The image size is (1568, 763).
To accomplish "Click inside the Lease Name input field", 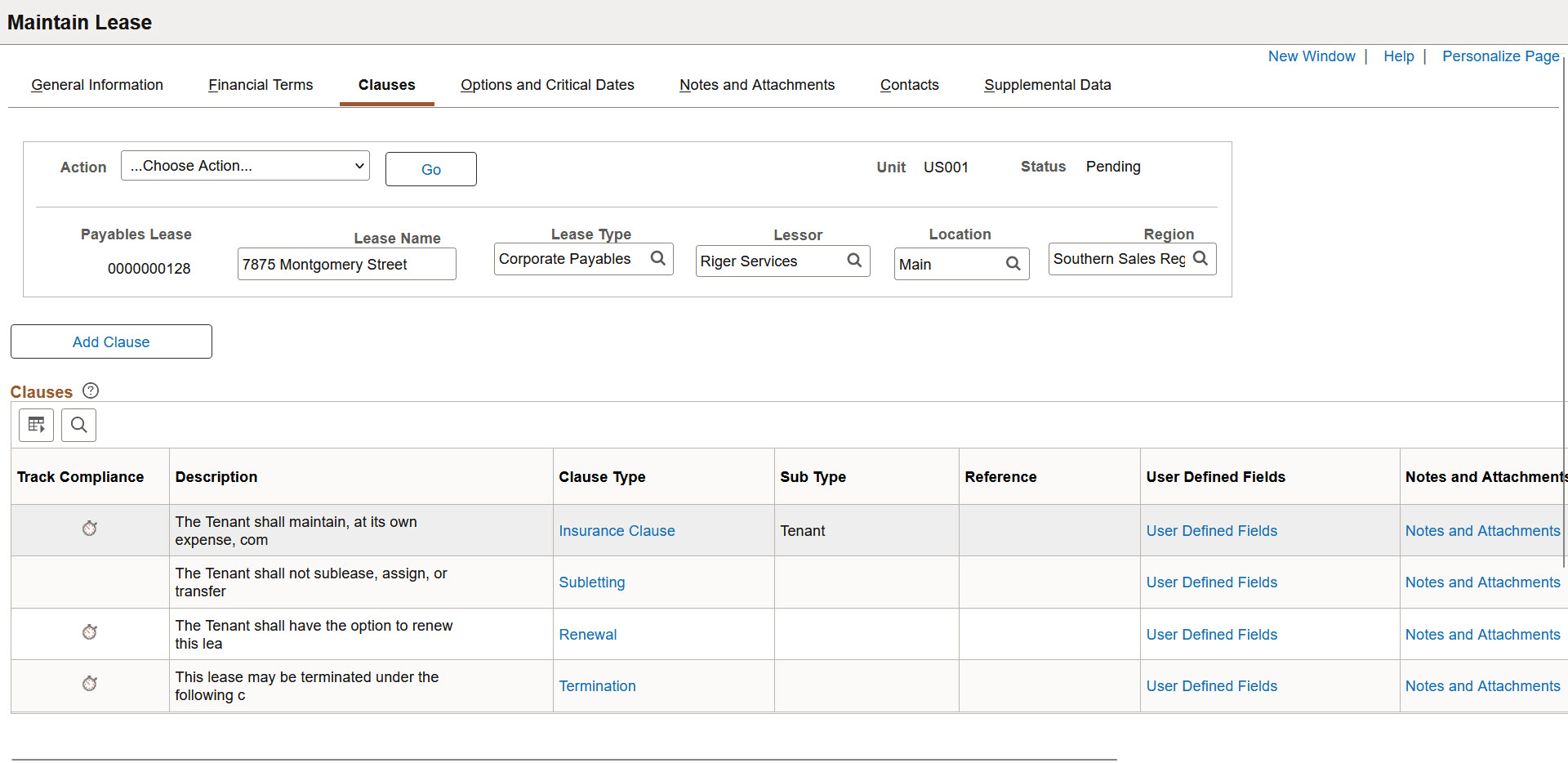I will (346, 264).
